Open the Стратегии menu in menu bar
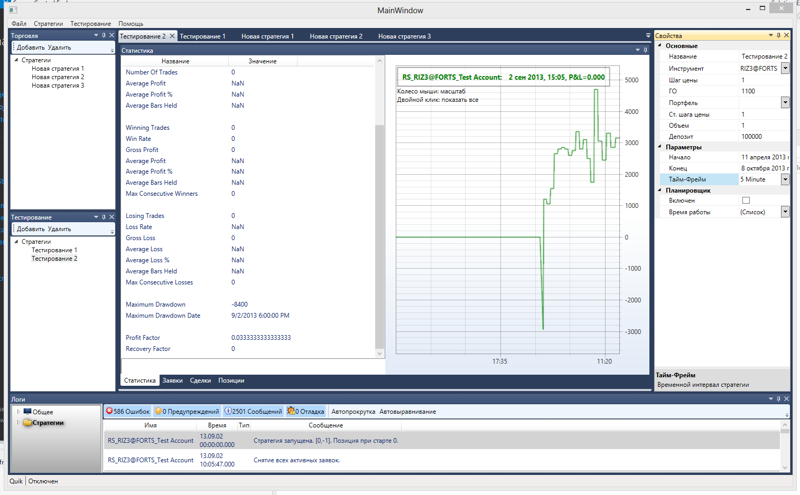The width and height of the screenshot is (800, 495). pyautogui.click(x=47, y=22)
